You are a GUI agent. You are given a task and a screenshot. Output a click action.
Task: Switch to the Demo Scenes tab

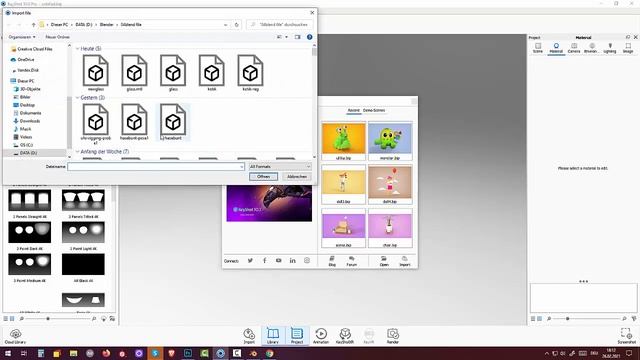(x=374, y=110)
